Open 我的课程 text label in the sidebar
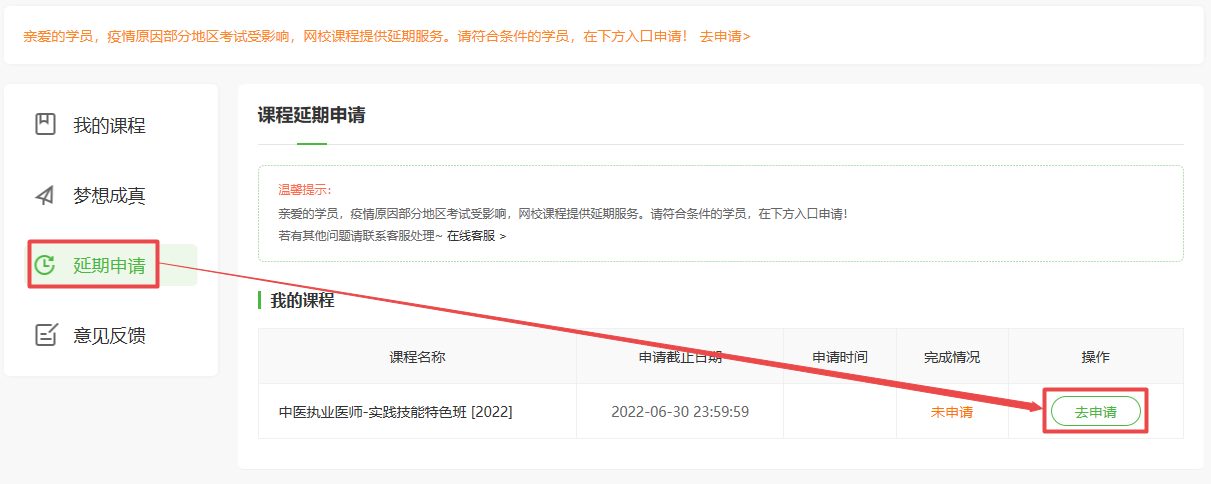Screen dimensions: 1211x484 [109, 125]
